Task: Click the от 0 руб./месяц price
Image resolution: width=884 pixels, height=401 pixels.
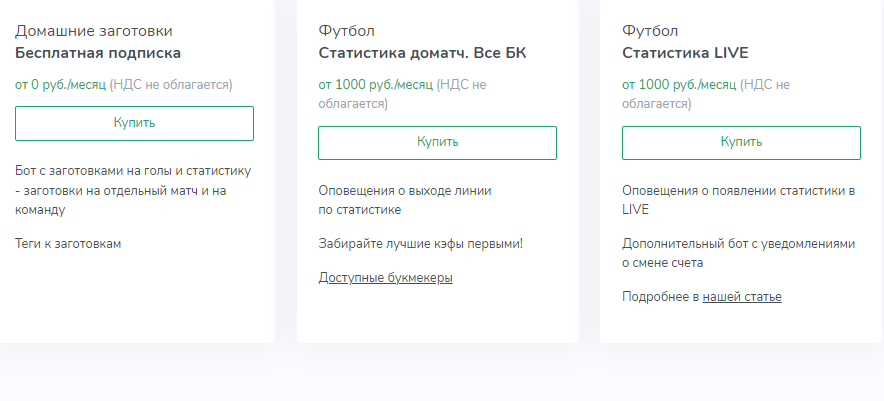Action: (x=60, y=85)
